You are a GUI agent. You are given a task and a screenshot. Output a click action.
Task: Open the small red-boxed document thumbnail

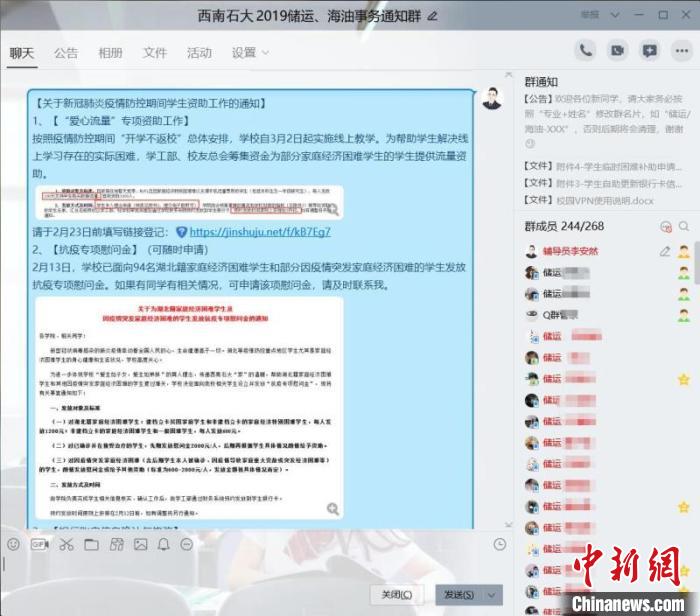[189, 202]
